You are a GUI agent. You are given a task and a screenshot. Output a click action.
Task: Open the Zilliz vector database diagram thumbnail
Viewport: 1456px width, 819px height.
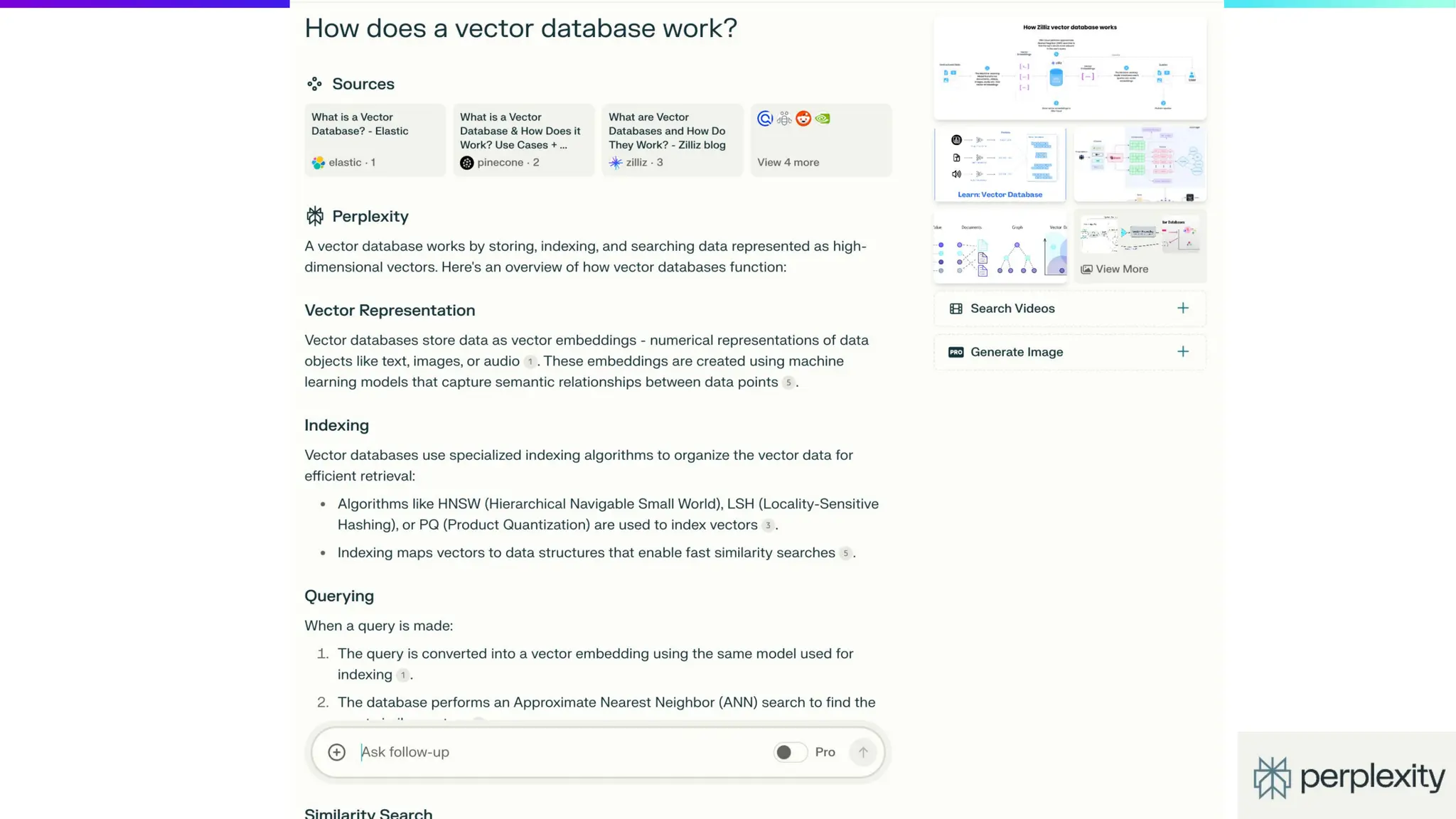pyautogui.click(x=1069, y=68)
